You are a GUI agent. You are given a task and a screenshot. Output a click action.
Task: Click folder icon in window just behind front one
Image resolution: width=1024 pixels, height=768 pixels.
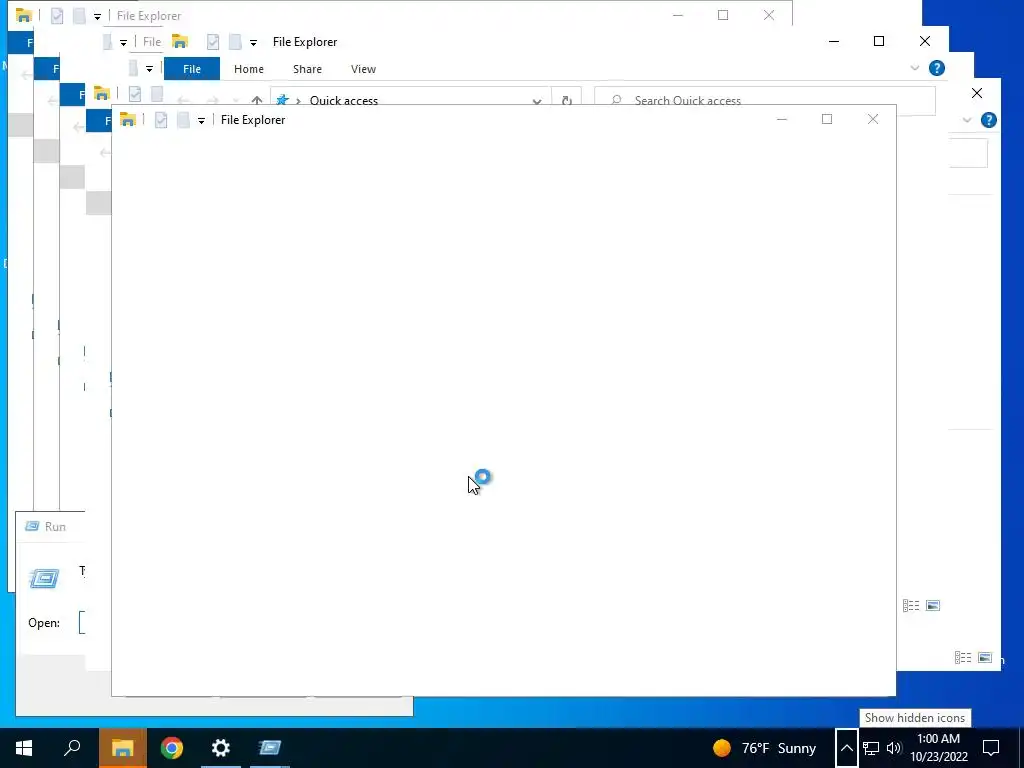(x=101, y=94)
